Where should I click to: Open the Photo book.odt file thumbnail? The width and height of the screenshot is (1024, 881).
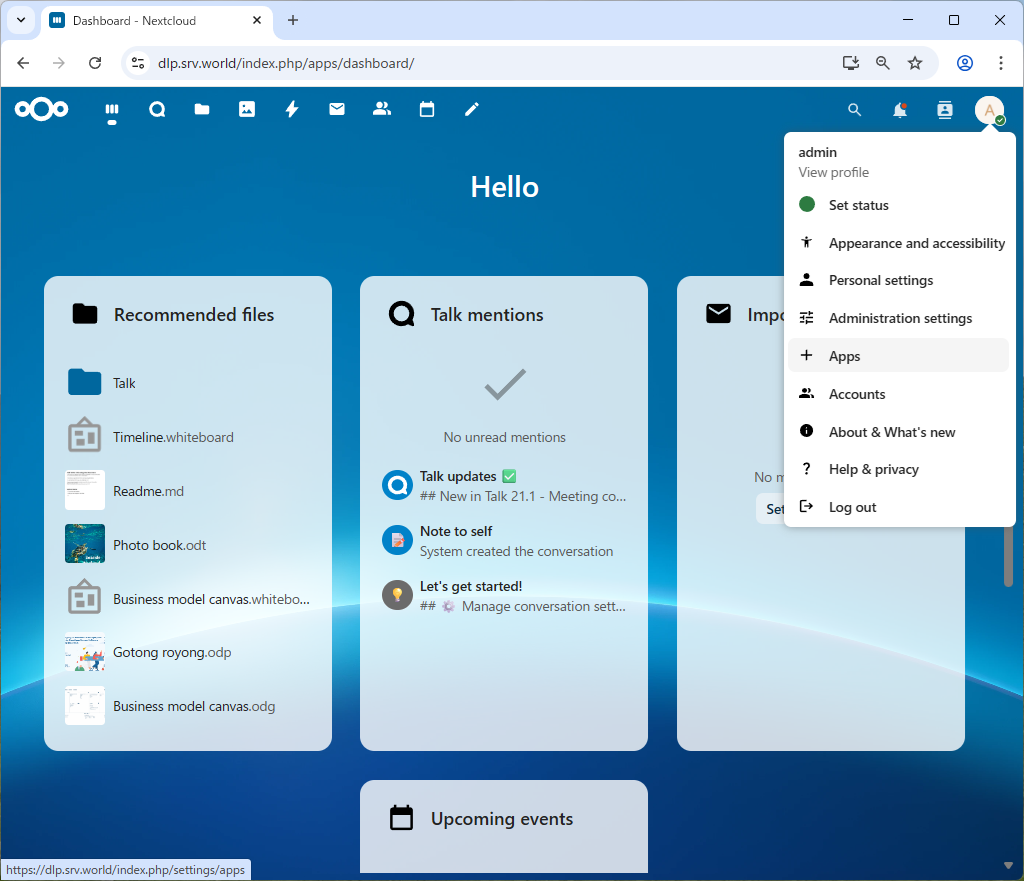pos(85,544)
